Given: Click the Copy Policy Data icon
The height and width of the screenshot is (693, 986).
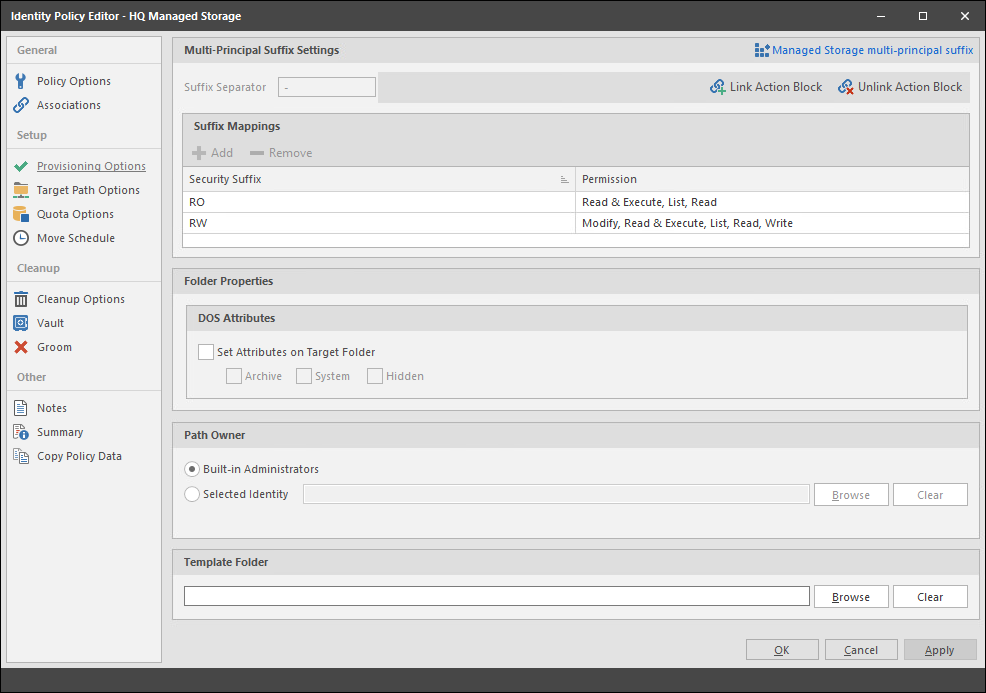Looking at the screenshot, I should 21,456.
